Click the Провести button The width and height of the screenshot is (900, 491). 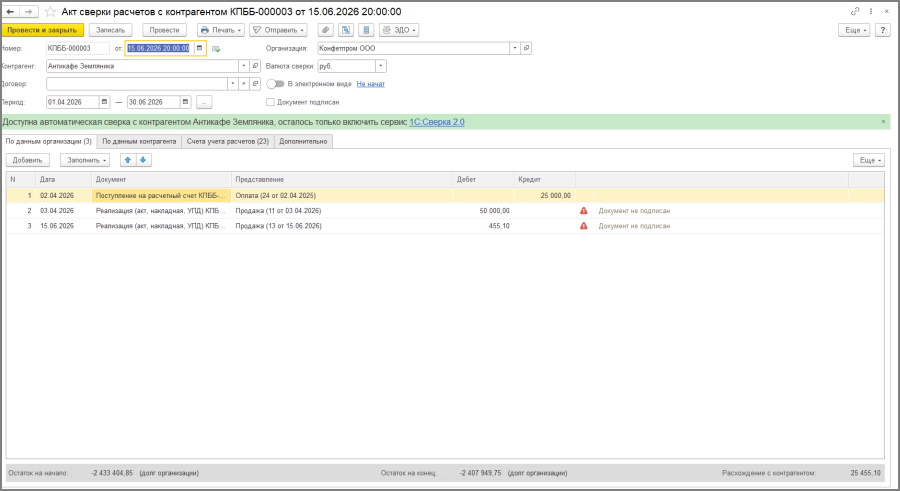[164, 30]
